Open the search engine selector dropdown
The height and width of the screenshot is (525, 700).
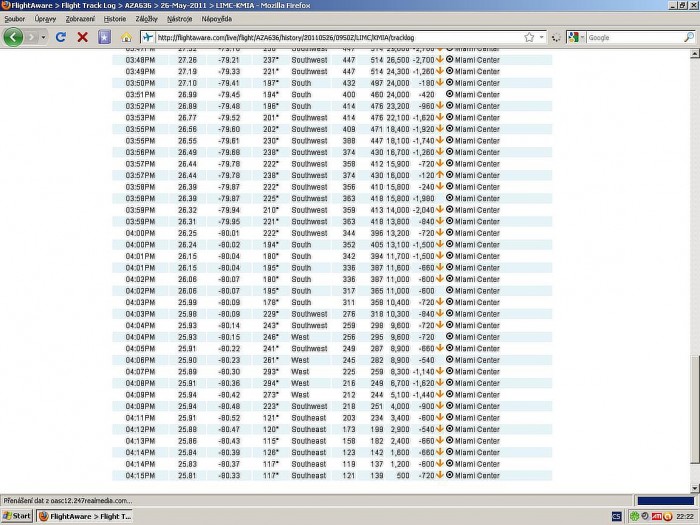575,38
